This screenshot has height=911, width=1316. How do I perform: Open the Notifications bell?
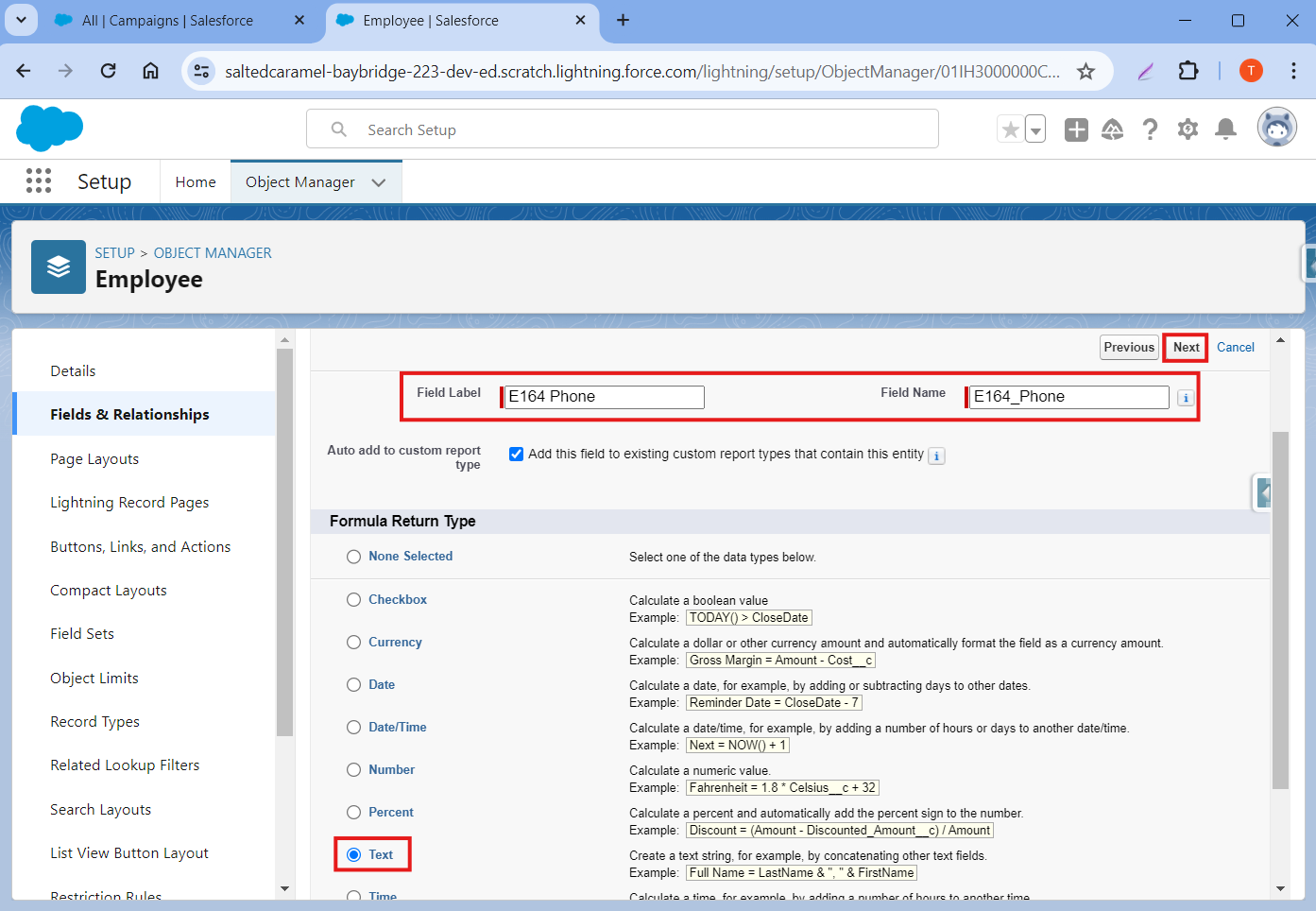[1225, 129]
